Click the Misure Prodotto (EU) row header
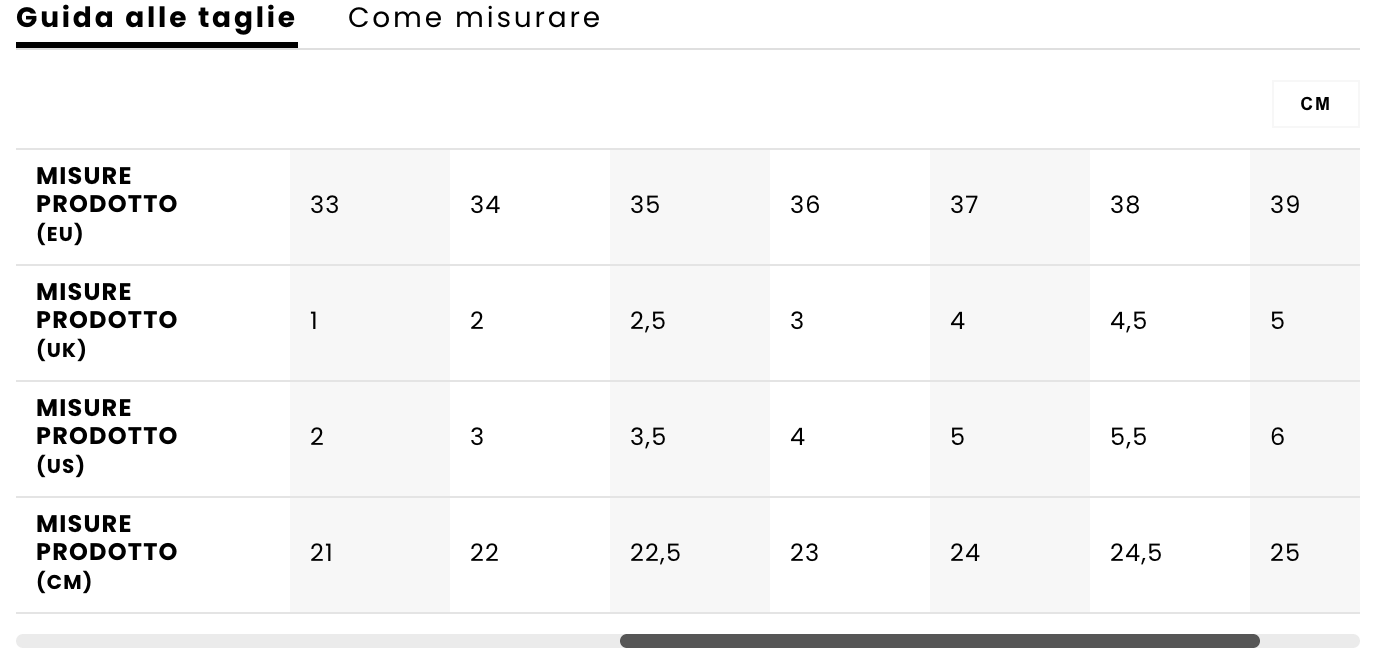Viewport: 1376px width, 670px height. click(107, 205)
